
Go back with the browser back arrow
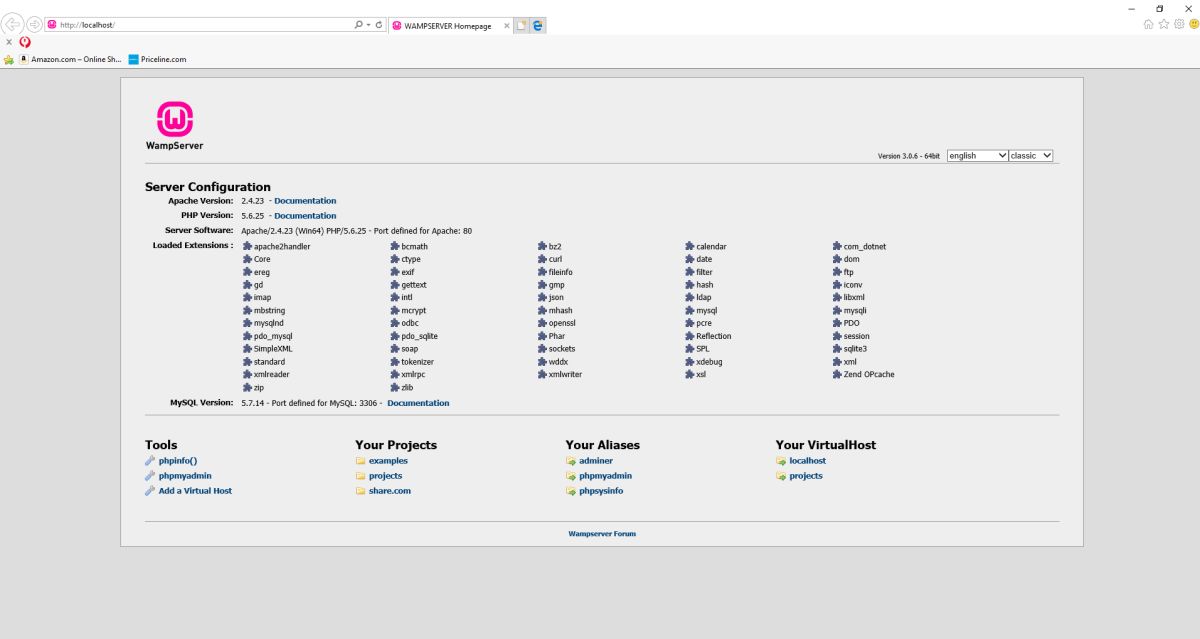point(13,24)
